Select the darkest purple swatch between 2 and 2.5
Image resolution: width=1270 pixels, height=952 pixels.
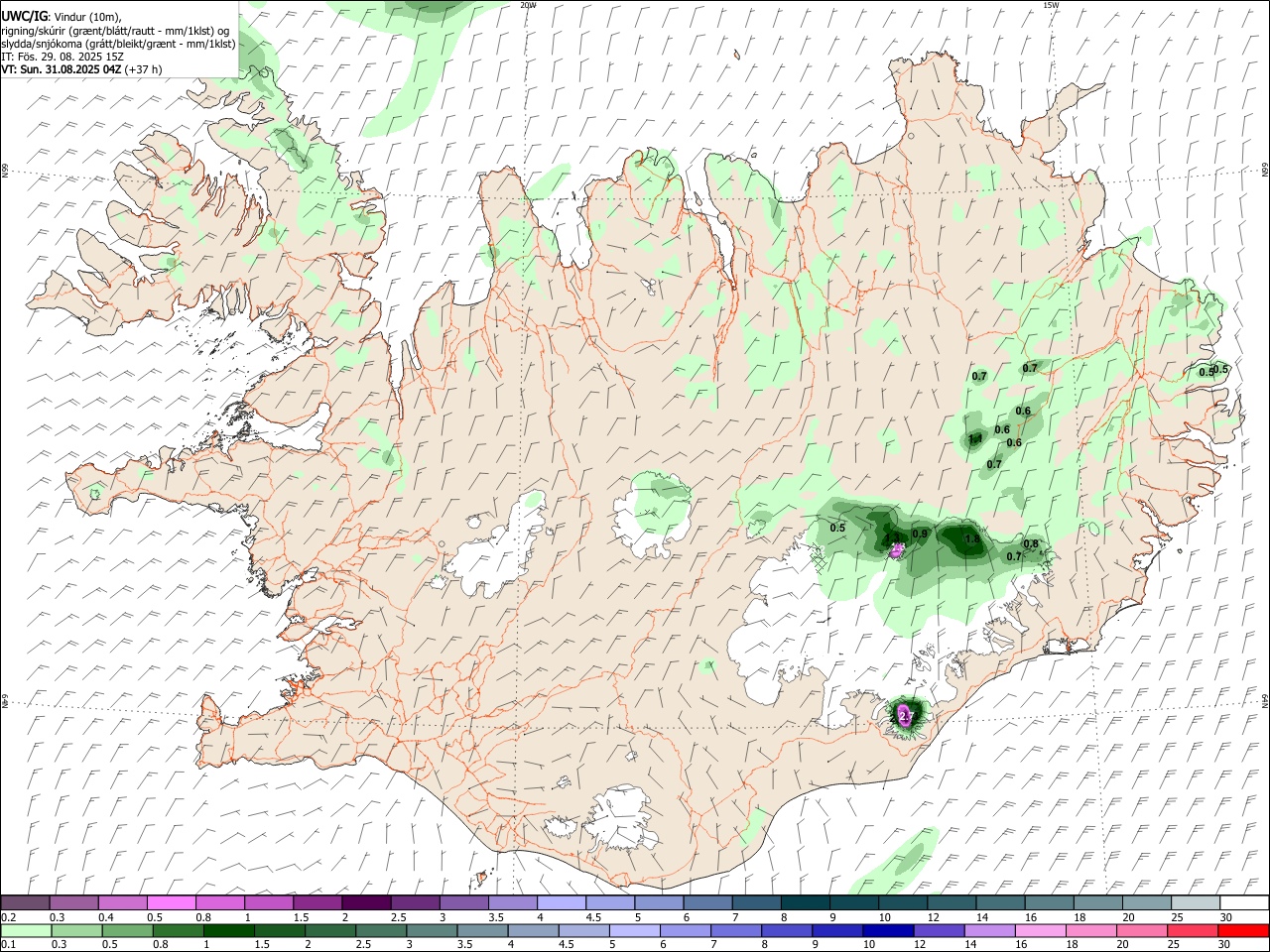pos(366,902)
